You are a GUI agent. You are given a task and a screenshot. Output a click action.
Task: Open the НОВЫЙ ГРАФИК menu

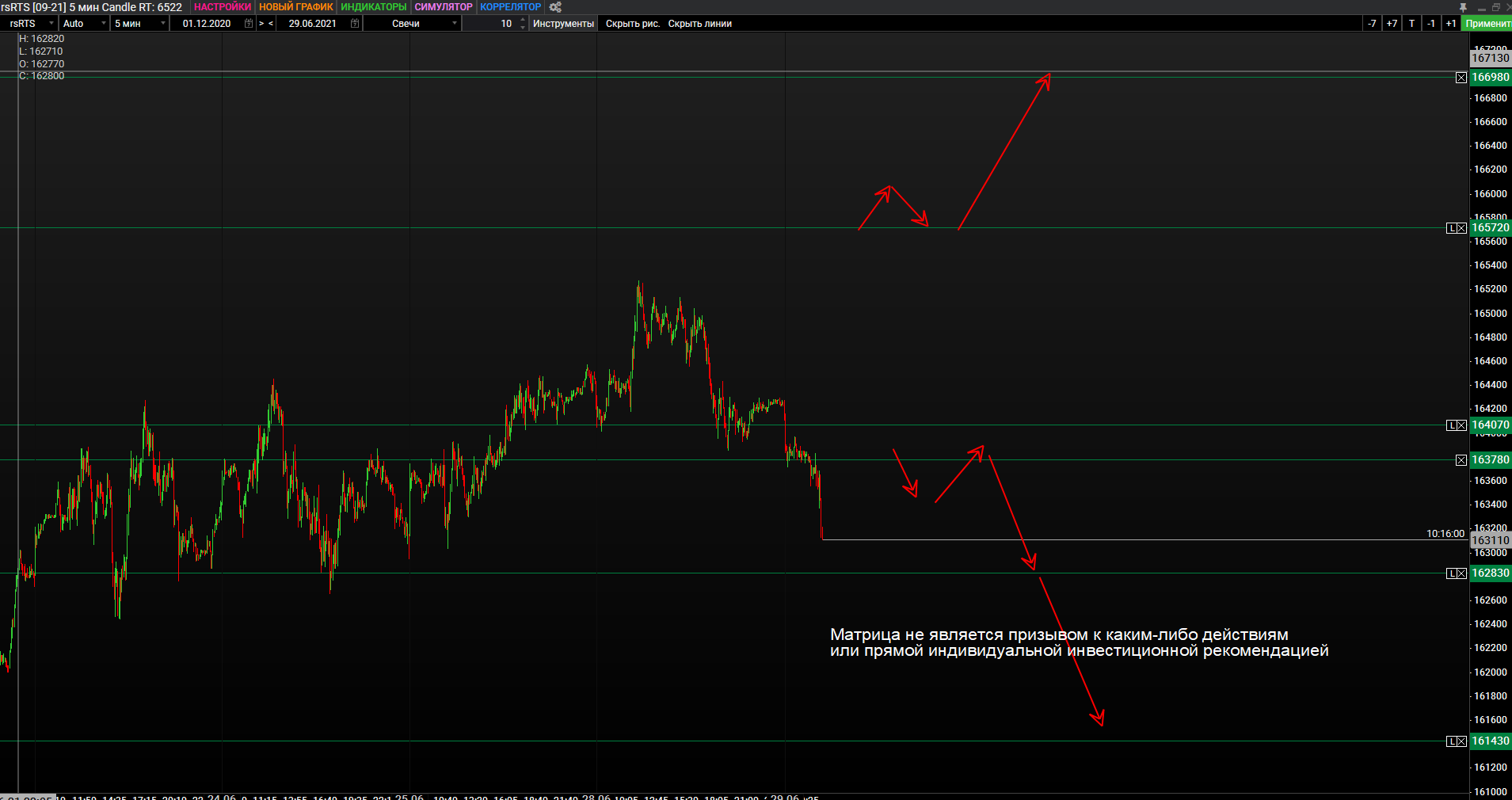(296, 7)
